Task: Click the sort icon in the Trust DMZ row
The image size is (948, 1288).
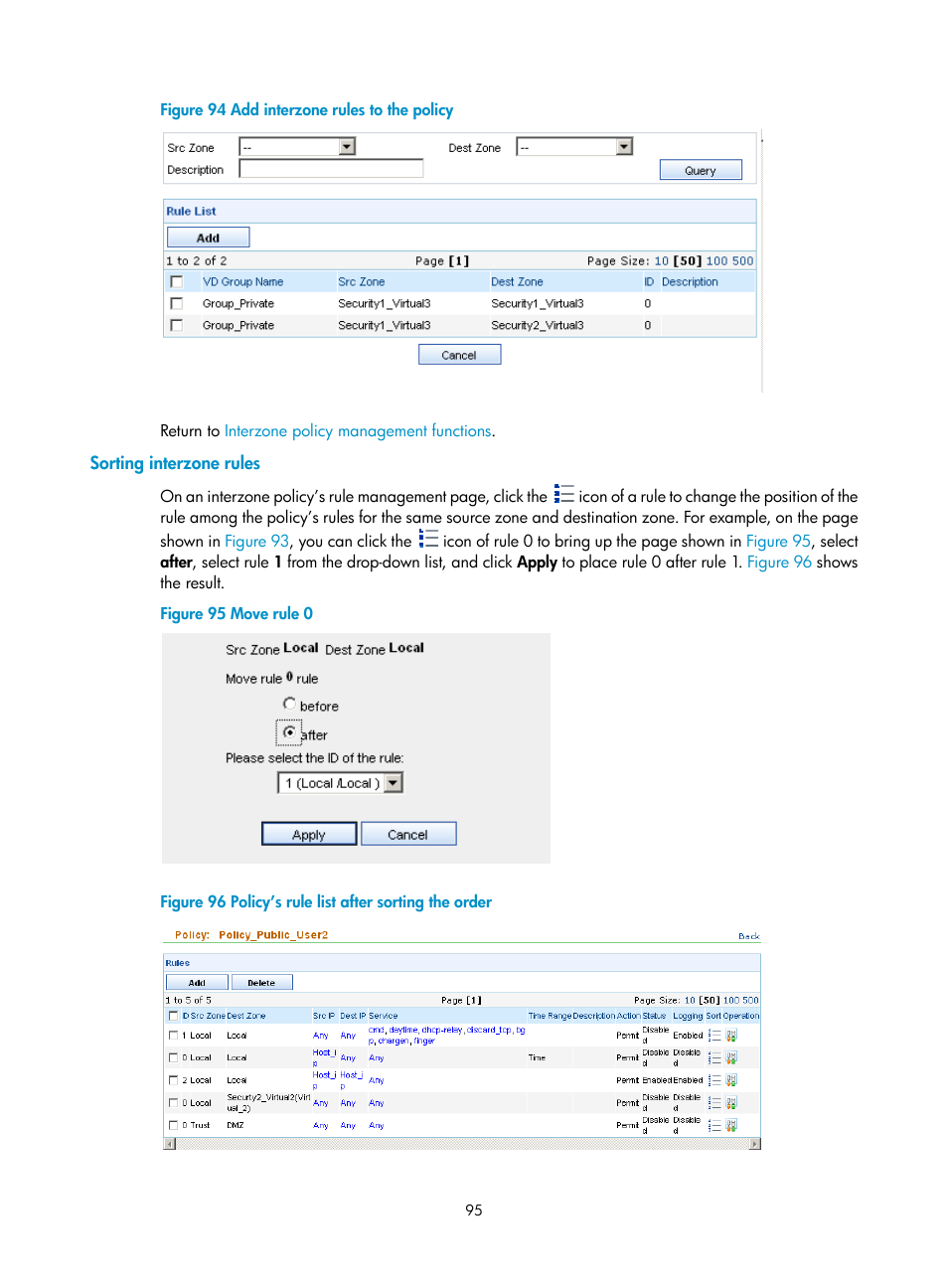Action: (x=714, y=1126)
